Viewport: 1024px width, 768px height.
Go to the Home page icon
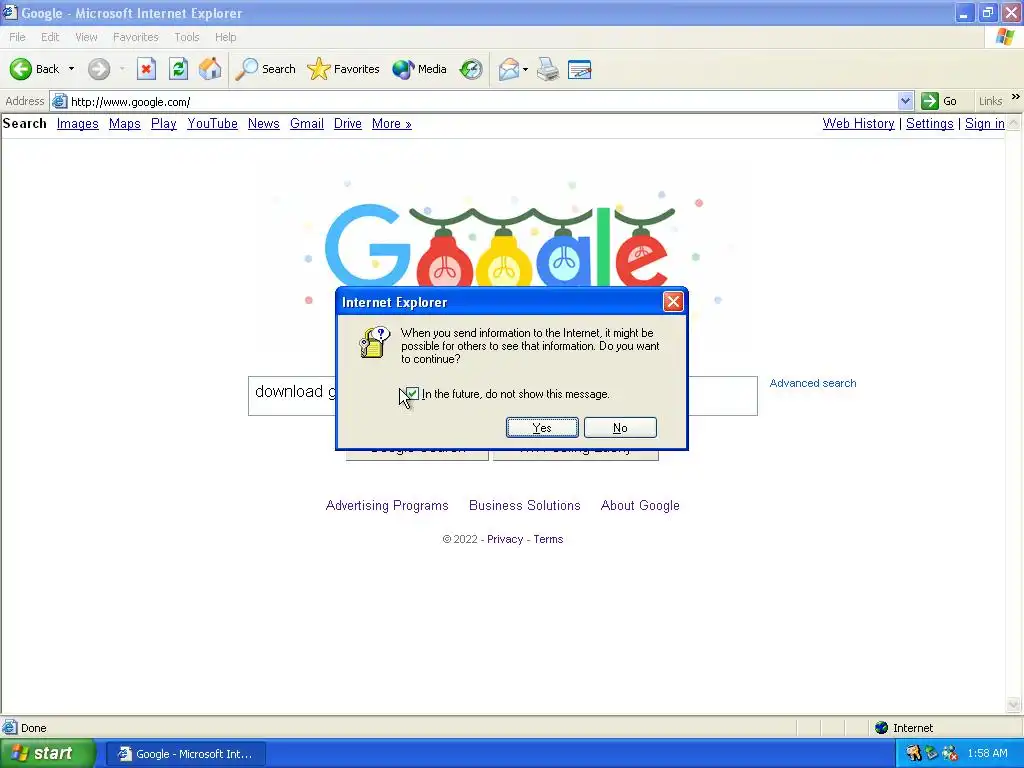(210, 69)
